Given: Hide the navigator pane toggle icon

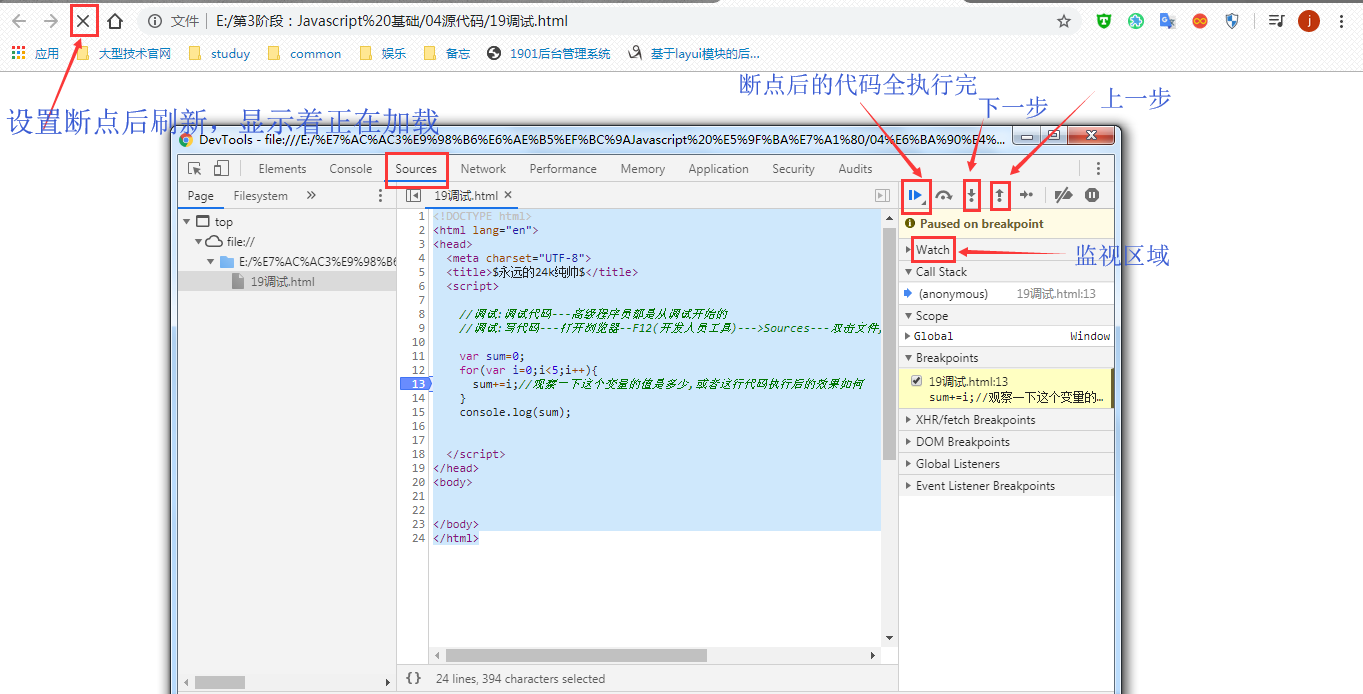Looking at the screenshot, I should point(413,196).
